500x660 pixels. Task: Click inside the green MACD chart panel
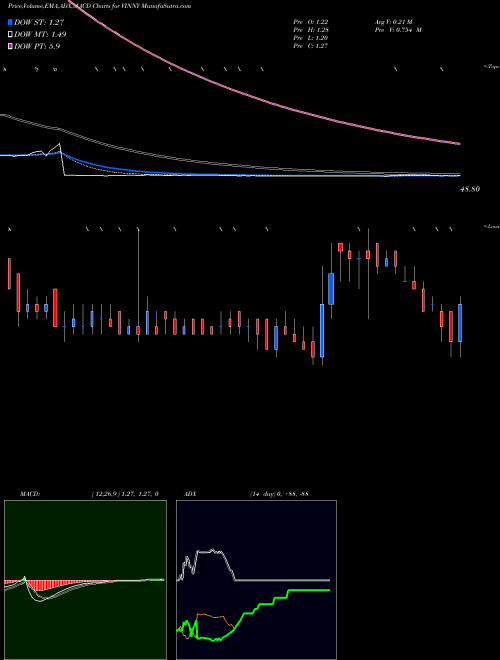[85, 580]
